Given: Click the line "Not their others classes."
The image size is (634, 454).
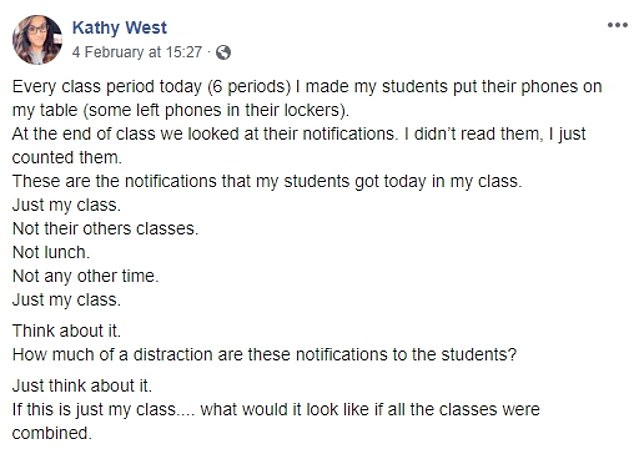Looking at the screenshot, I should coord(105,229).
